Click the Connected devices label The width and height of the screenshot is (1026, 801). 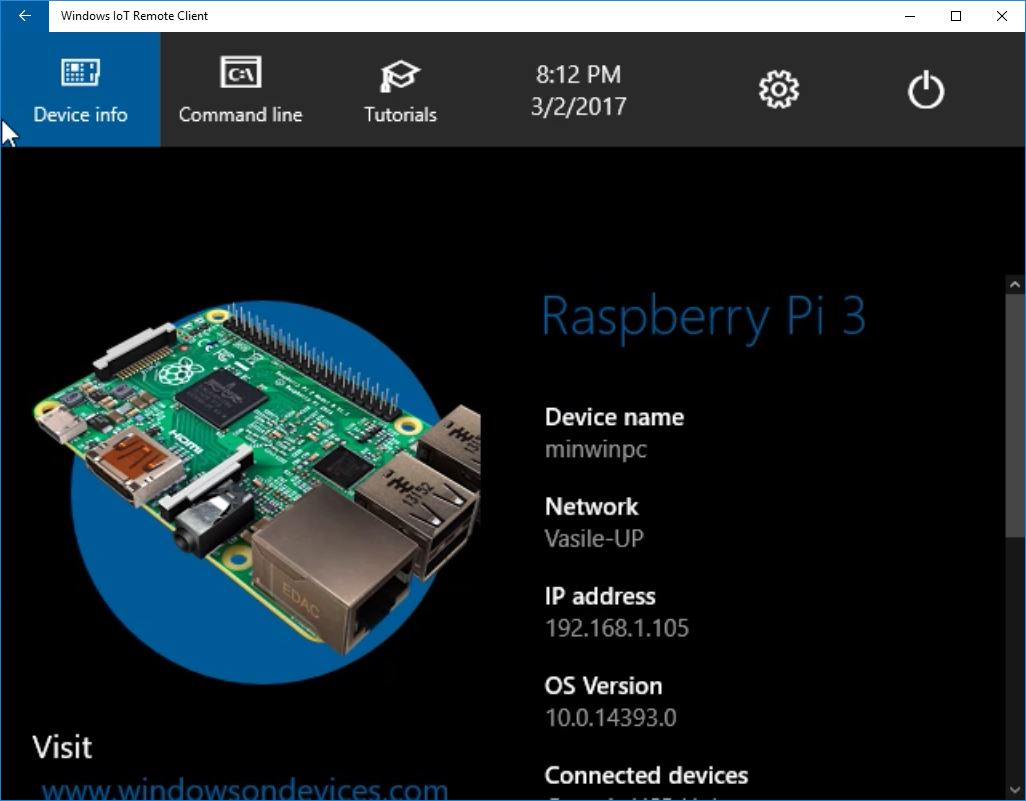pos(646,775)
